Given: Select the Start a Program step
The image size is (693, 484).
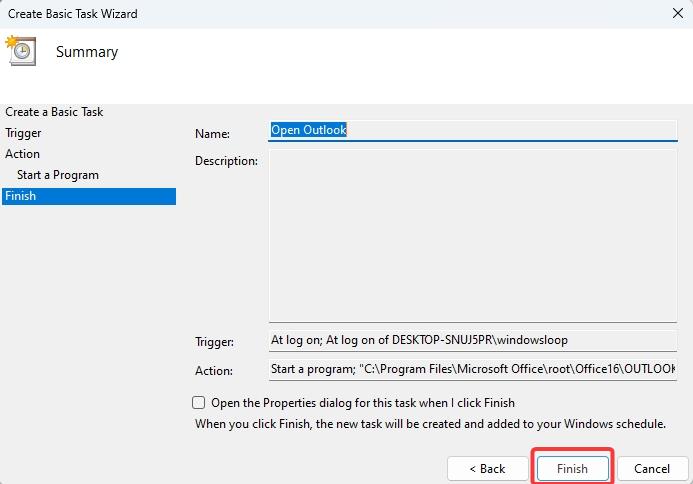Looking at the screenshot, I should click(x=58, y=175).
